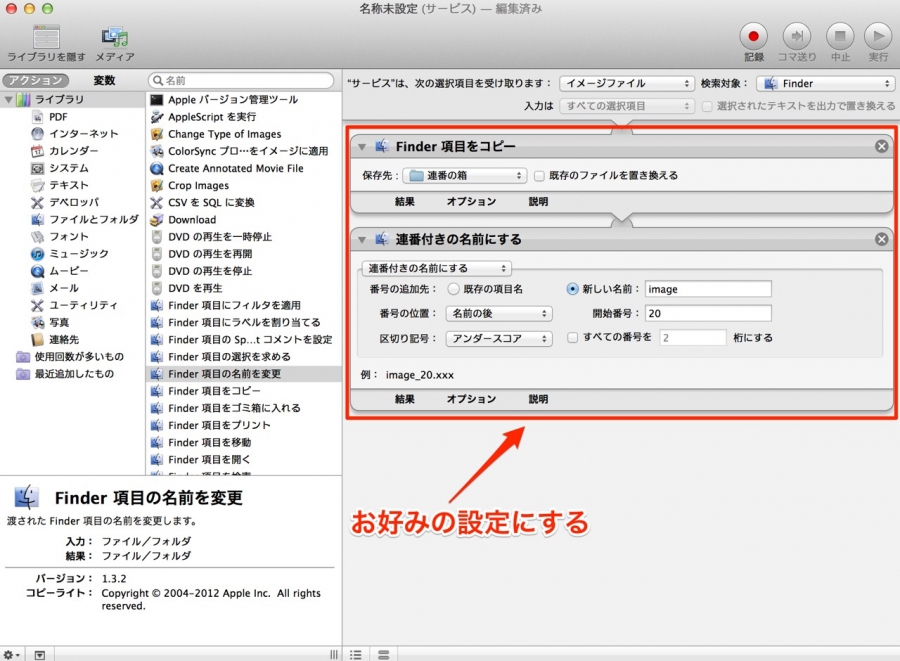Switch to the 変数 tab
The image size is (900, 661).
tap(104, 80)
